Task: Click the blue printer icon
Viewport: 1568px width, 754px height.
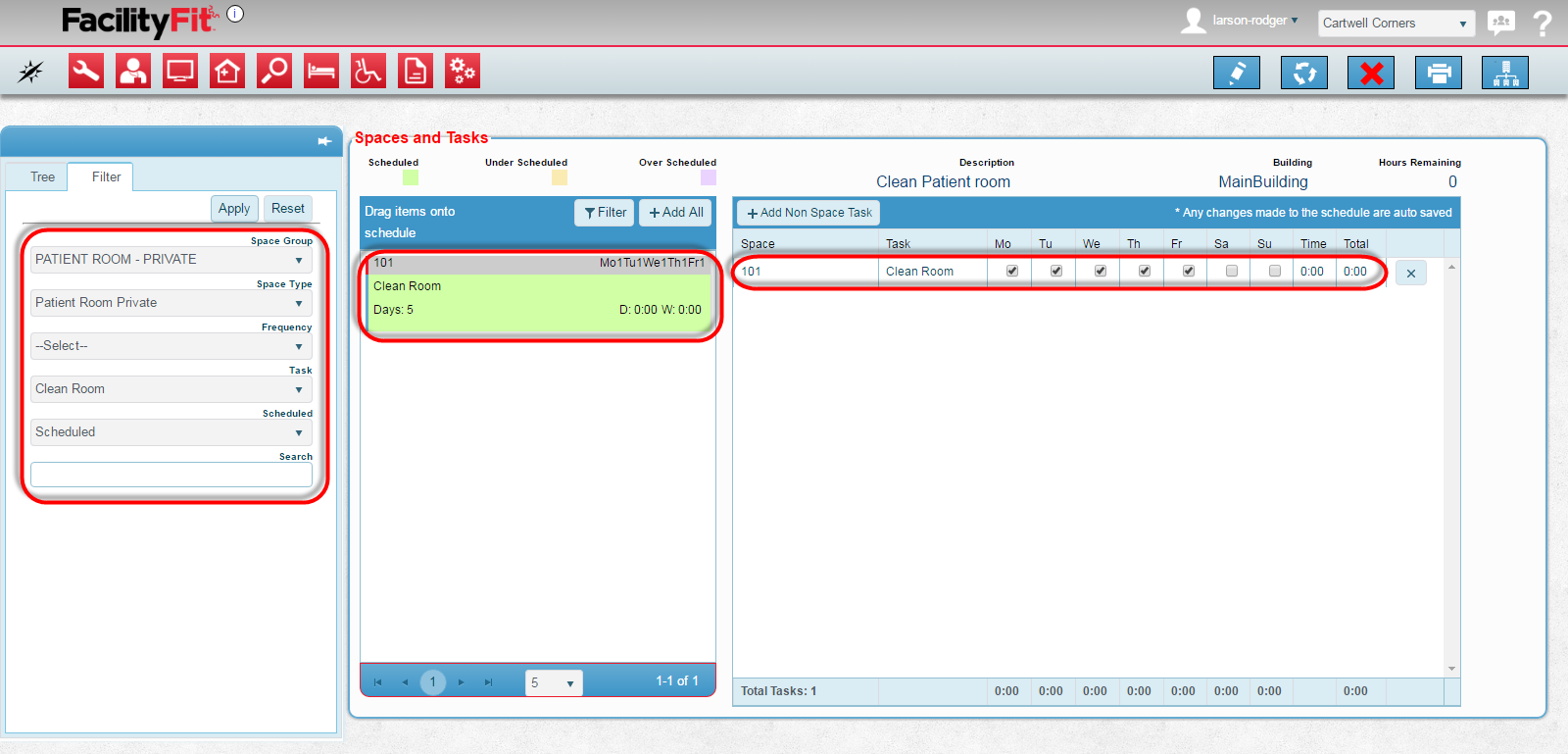Action: pos(1439,73)
